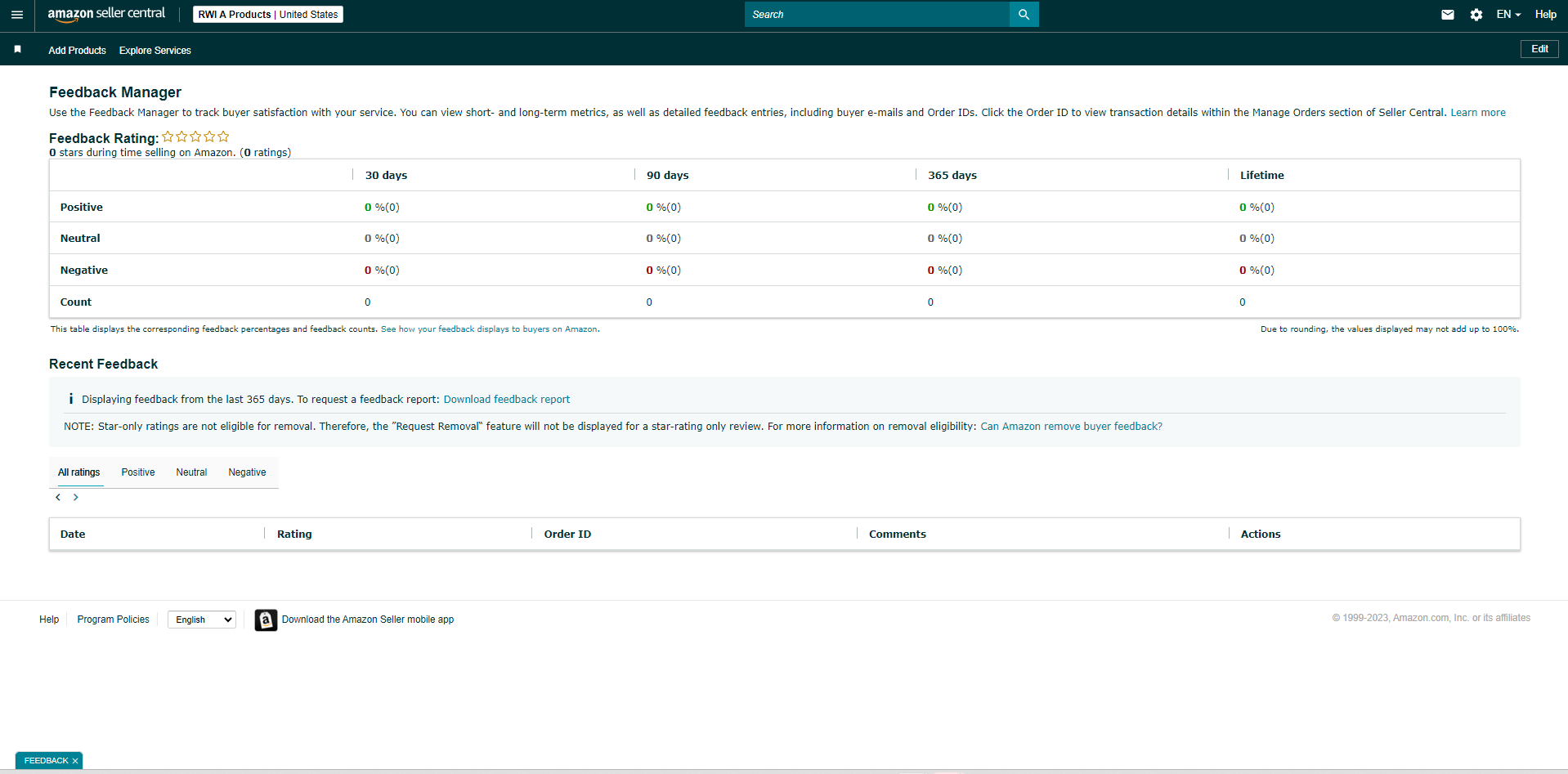Viewport: 1568px width, 774px height.
Task: Open Add Products in the bookmark bar
Action: pyautogui.click(x=77, y=51)
